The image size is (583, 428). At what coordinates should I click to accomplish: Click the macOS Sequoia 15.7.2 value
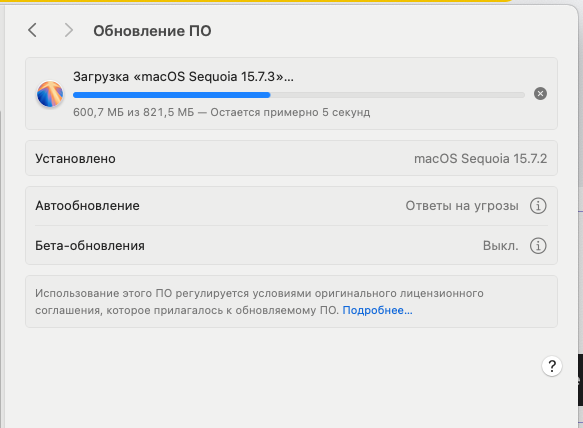click(480, 159)
